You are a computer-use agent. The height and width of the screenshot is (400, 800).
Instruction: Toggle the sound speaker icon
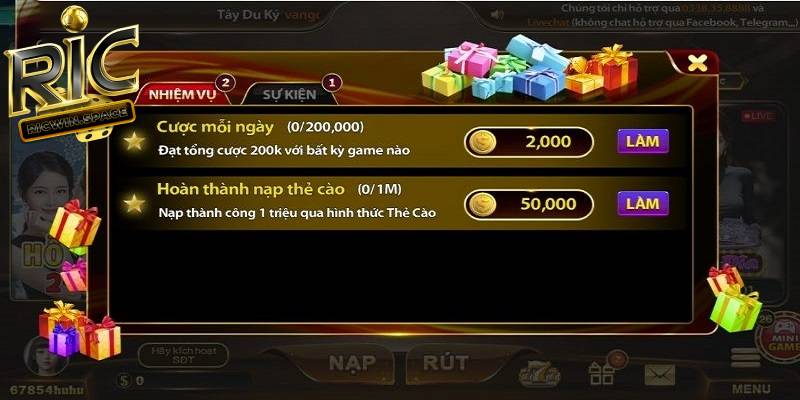(497, 14)
